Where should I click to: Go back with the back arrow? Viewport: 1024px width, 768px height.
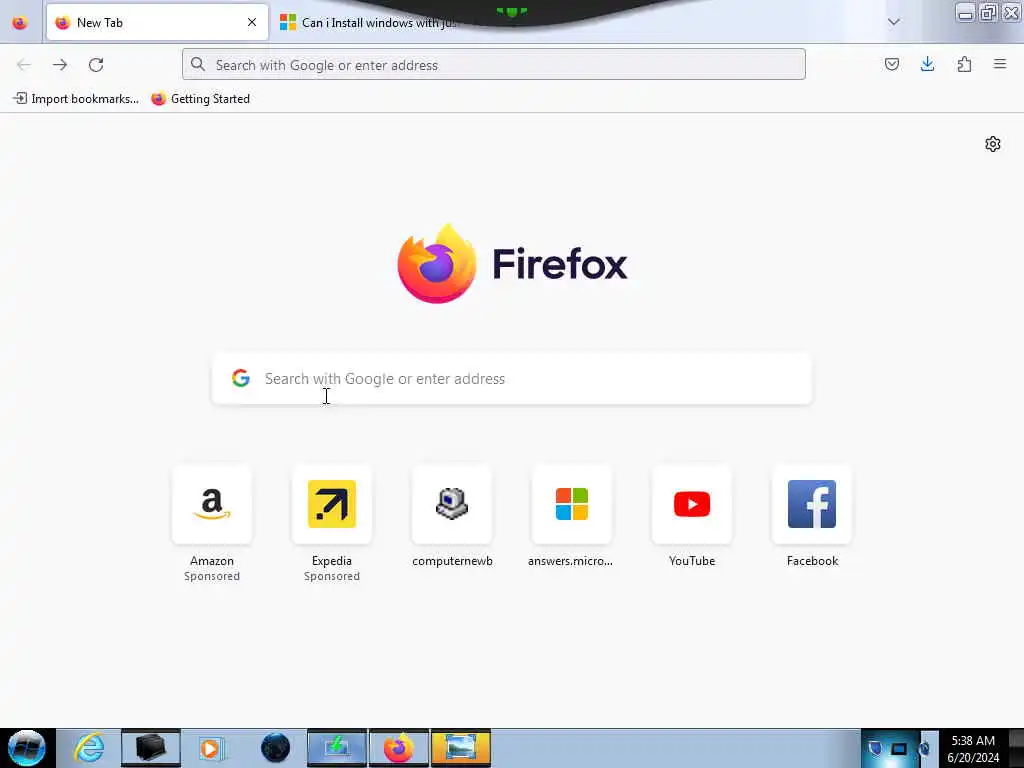[24, 65]
